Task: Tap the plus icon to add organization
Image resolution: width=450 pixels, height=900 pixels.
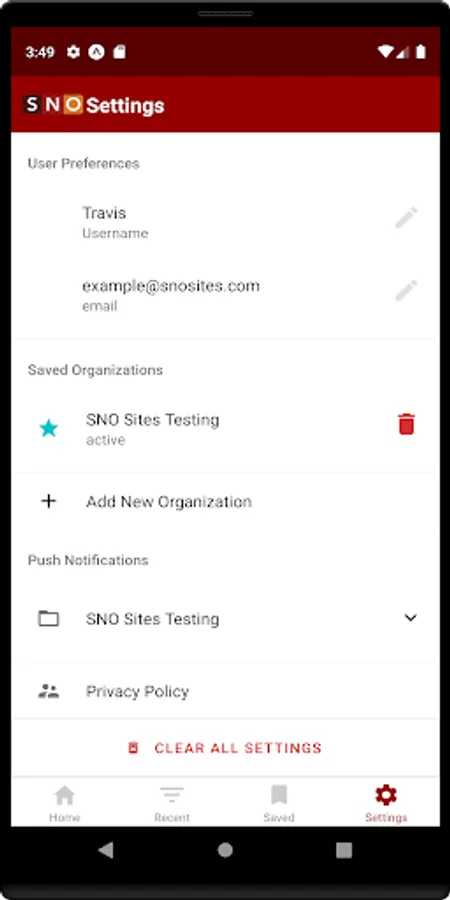Action: pyautogui.click(x=49, y=501)
